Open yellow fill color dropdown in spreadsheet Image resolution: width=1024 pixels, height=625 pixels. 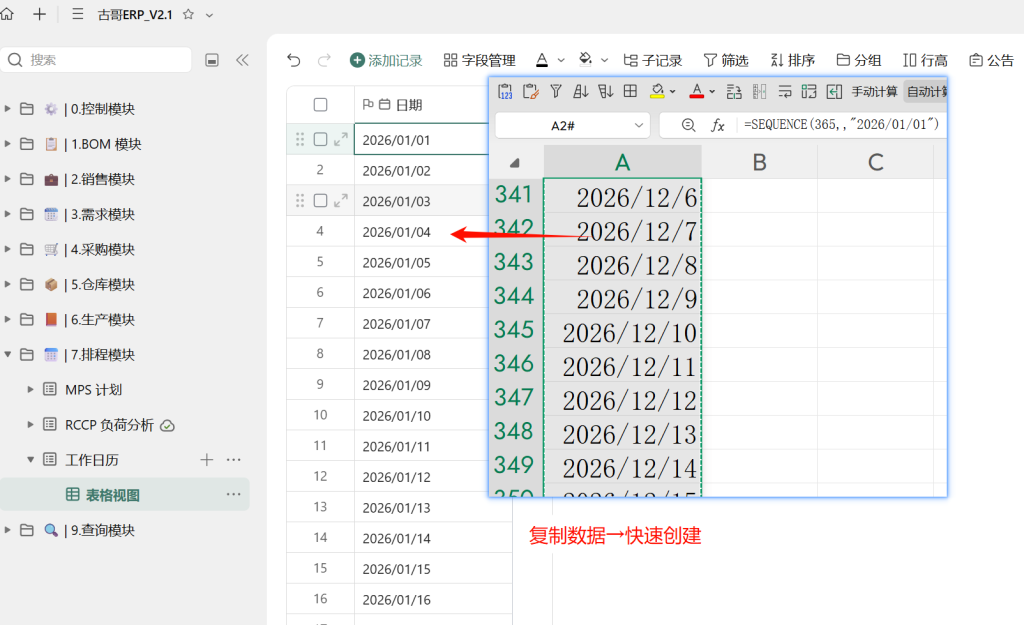point(673,92)
